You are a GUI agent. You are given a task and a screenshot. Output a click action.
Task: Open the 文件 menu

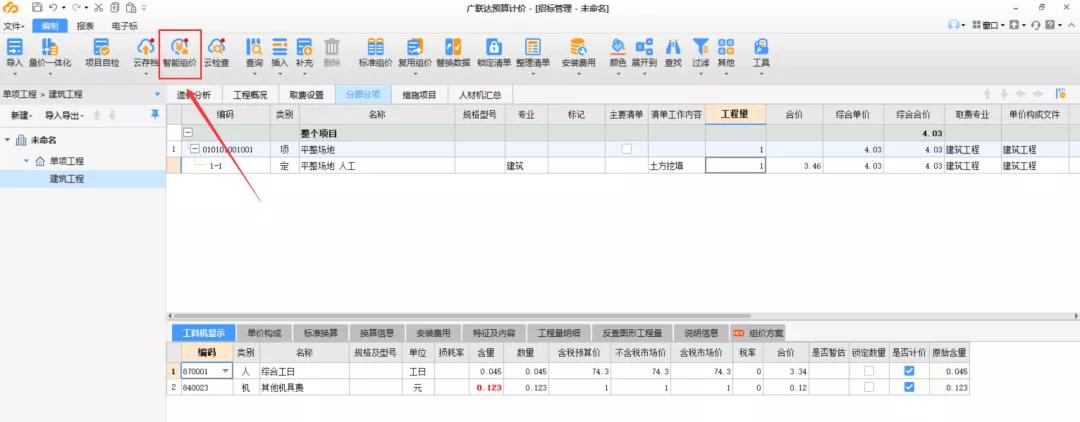[13, 26]
